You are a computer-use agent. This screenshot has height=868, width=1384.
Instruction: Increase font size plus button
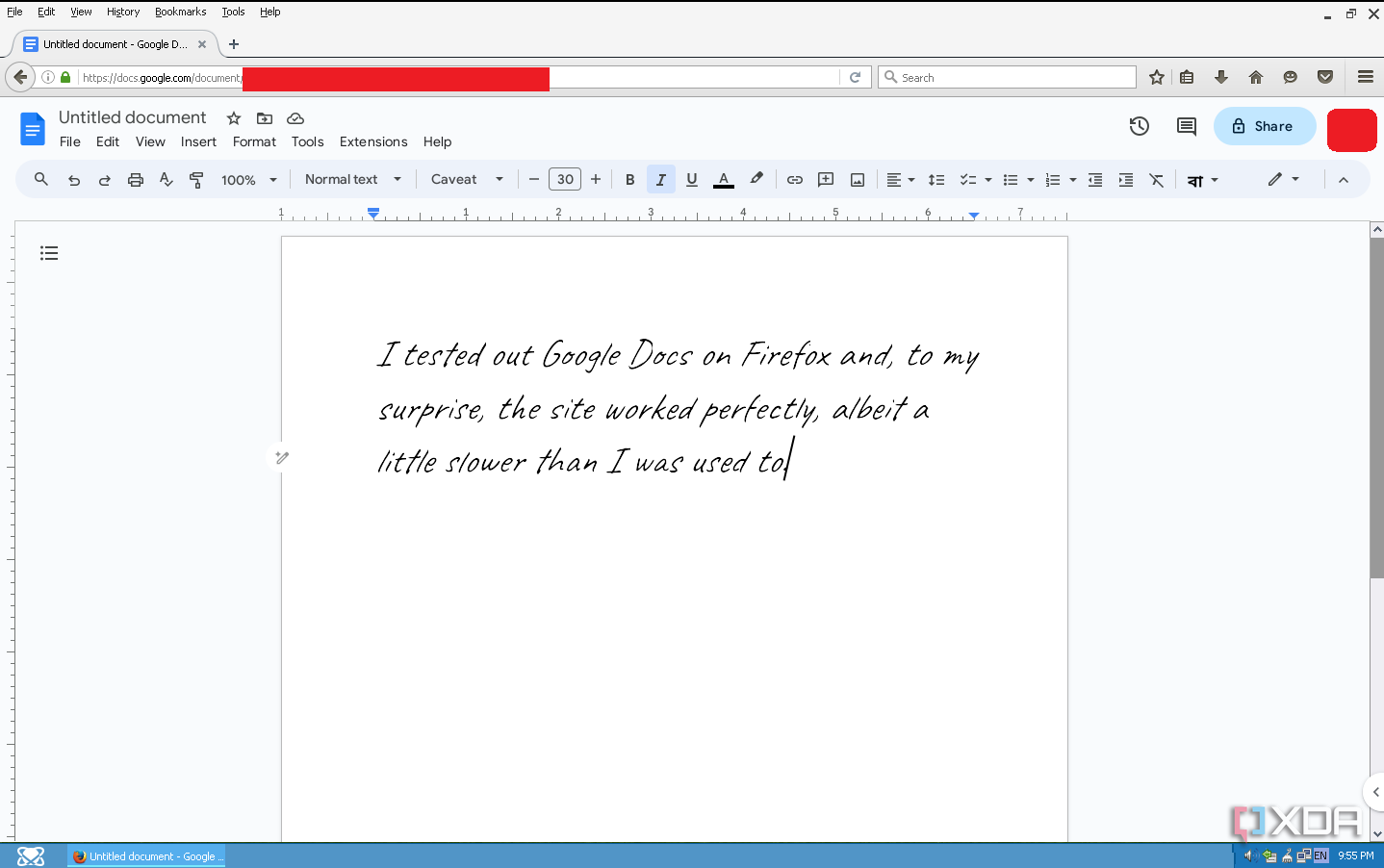point(596,179)
